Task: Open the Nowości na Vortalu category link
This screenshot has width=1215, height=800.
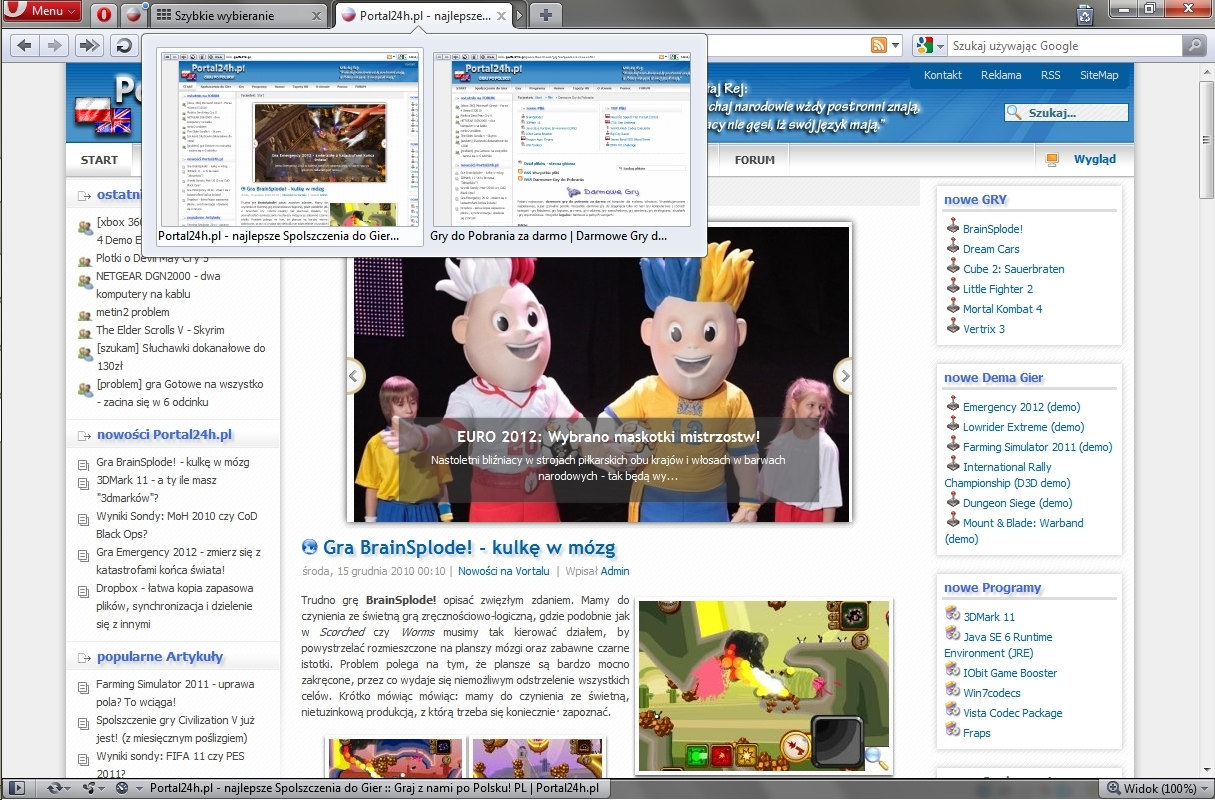Action: (504, 571)
